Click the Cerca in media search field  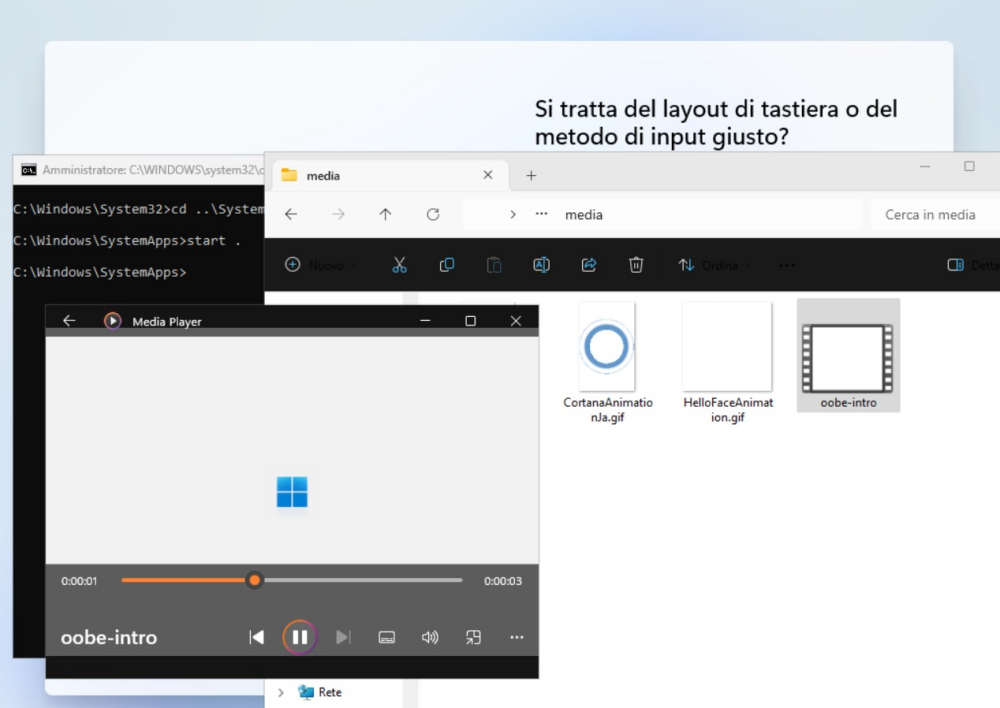(935, 215)
